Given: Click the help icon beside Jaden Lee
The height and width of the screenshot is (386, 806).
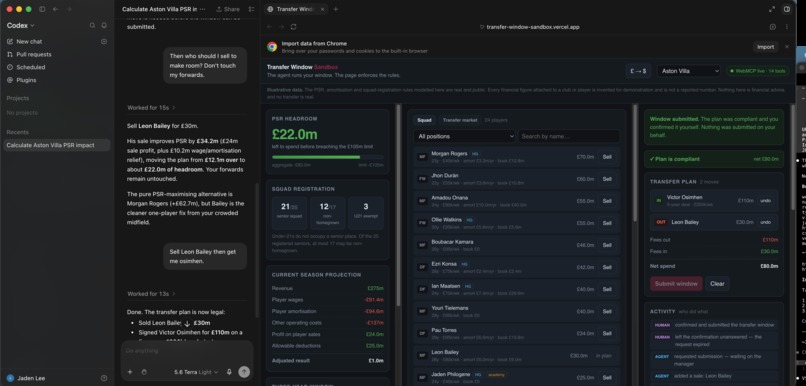Looking at the screenshot, I should (x=104, y=378).
